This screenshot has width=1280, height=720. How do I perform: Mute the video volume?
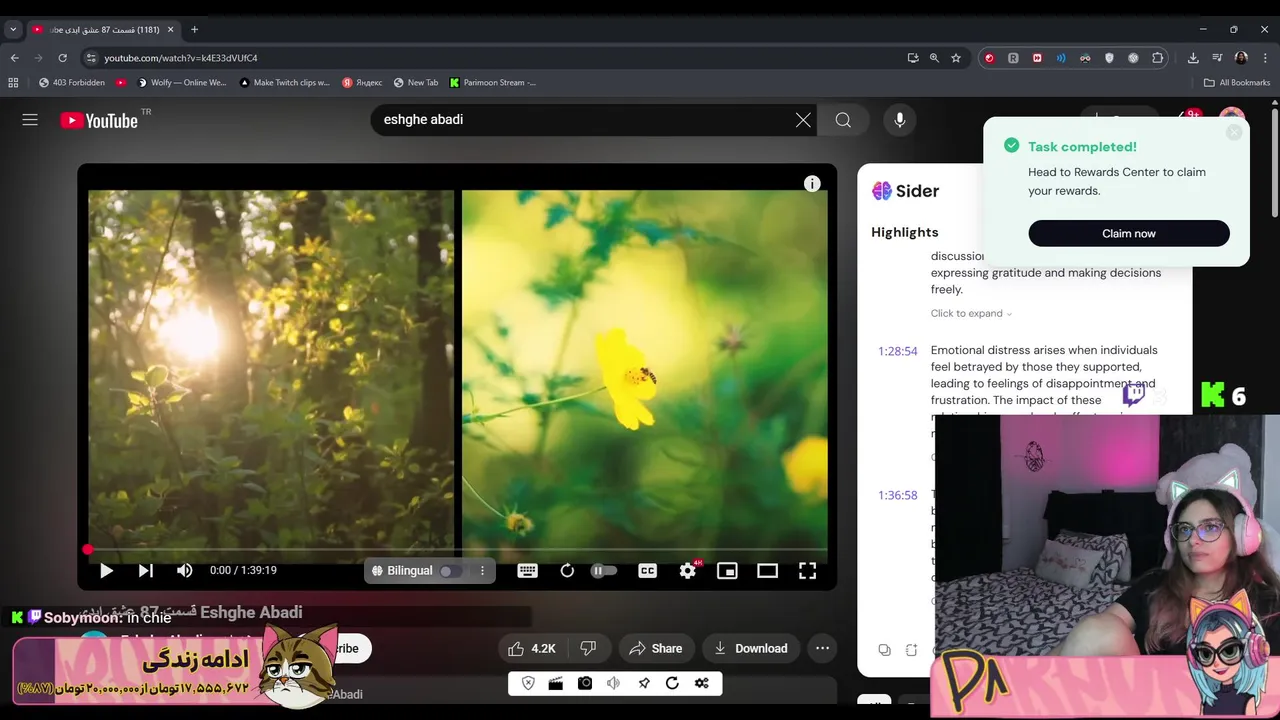[184, 571]
